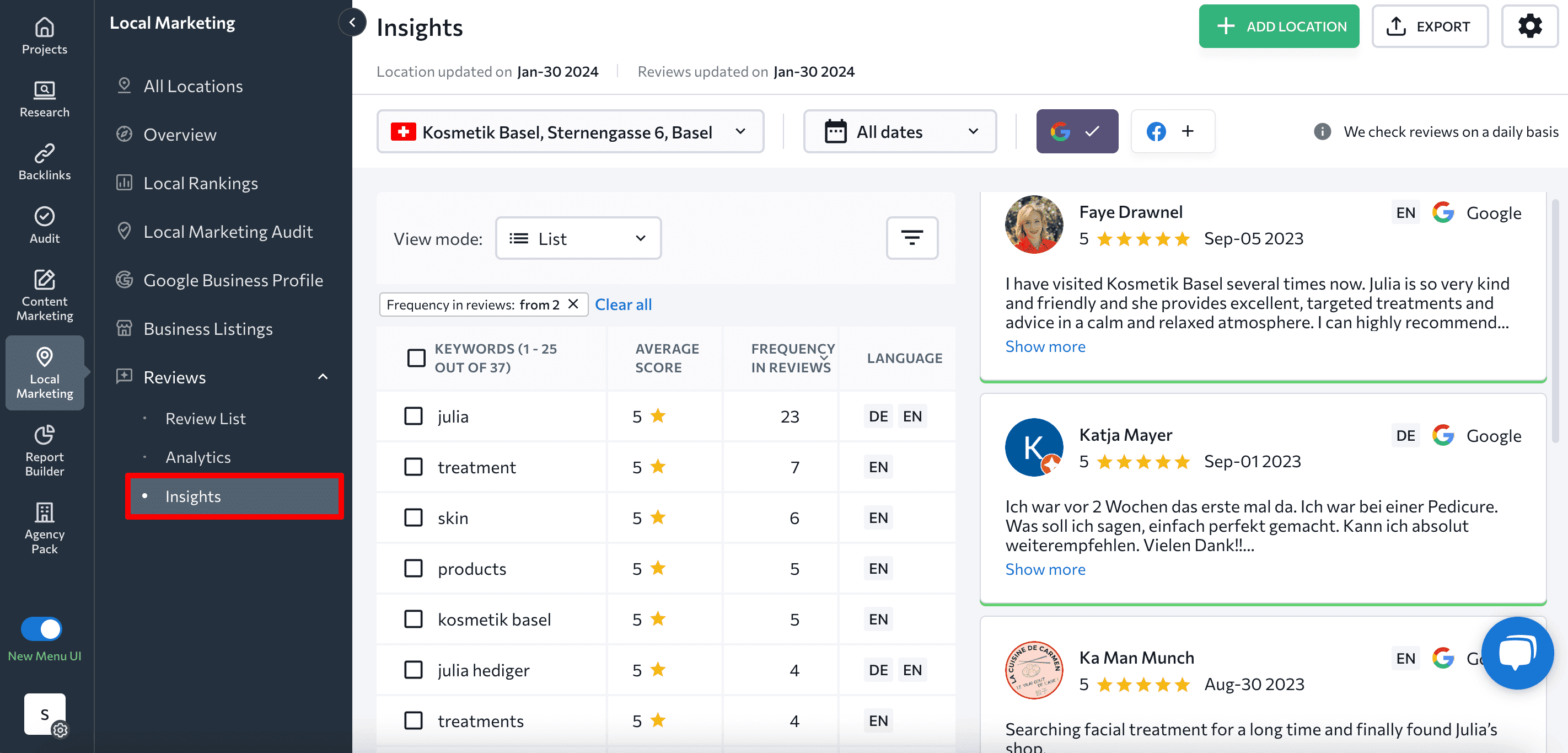Click the ADD LOCATION button
The height and width of the screenshot is (753, 1568).
click(1279, 26)
